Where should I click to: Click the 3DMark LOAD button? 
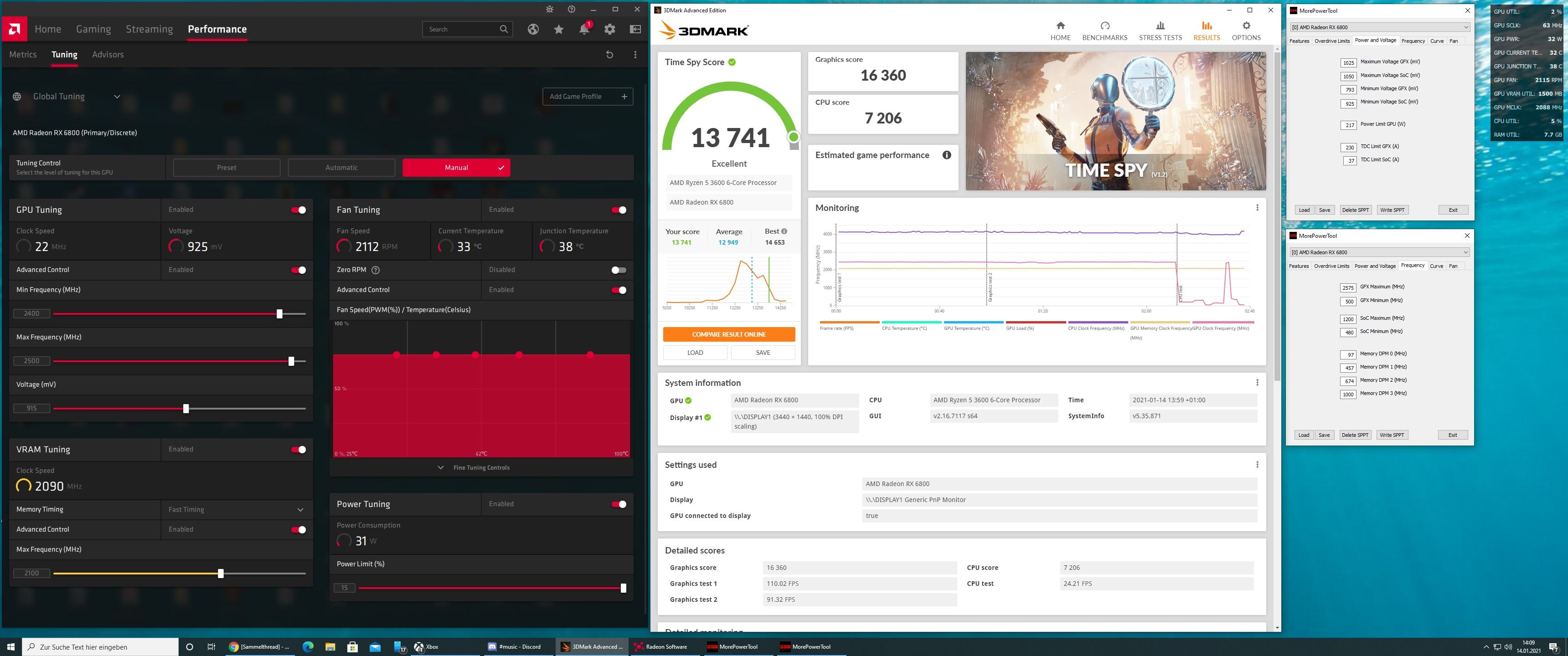pyautogui.click(x=695, y=353)
